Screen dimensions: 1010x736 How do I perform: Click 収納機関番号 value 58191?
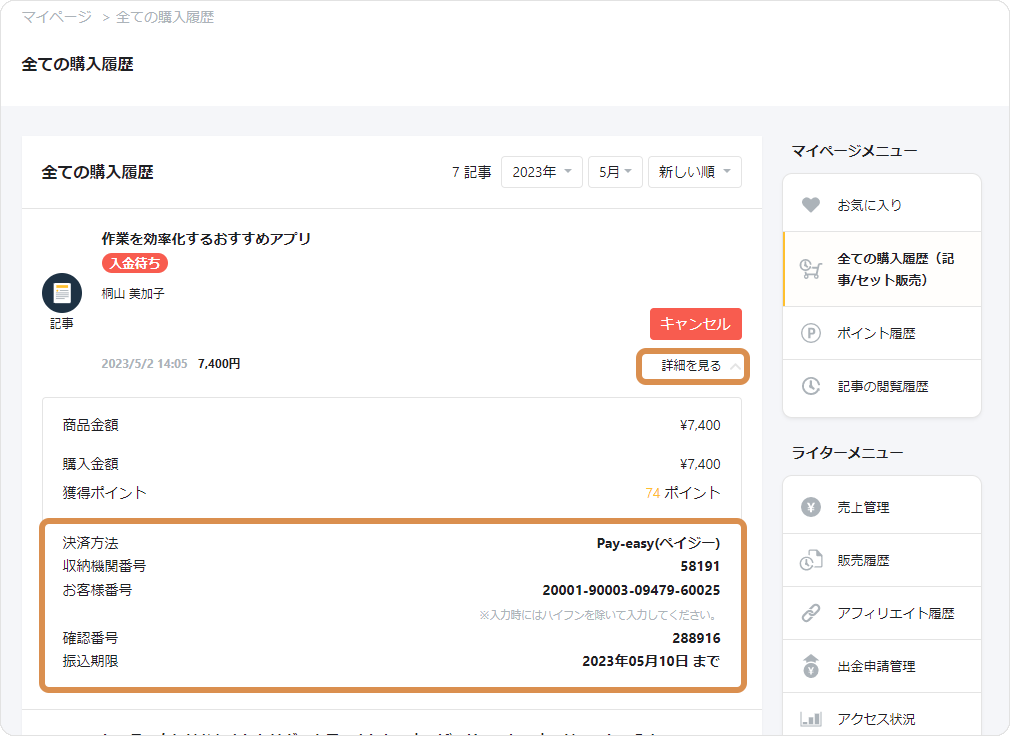point(700,567)
